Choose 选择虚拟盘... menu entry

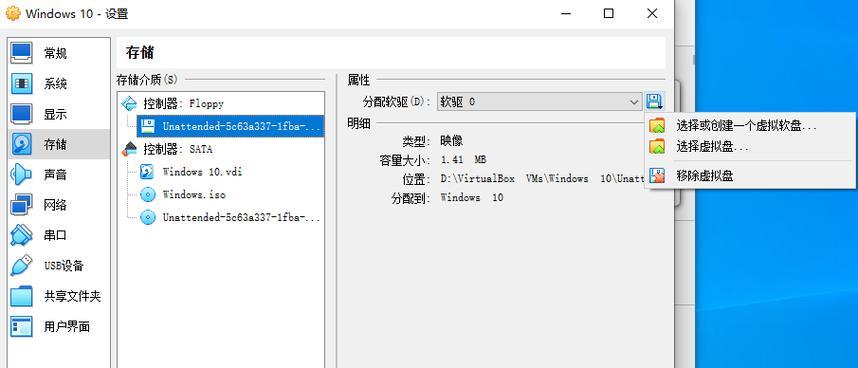(750, 147)
